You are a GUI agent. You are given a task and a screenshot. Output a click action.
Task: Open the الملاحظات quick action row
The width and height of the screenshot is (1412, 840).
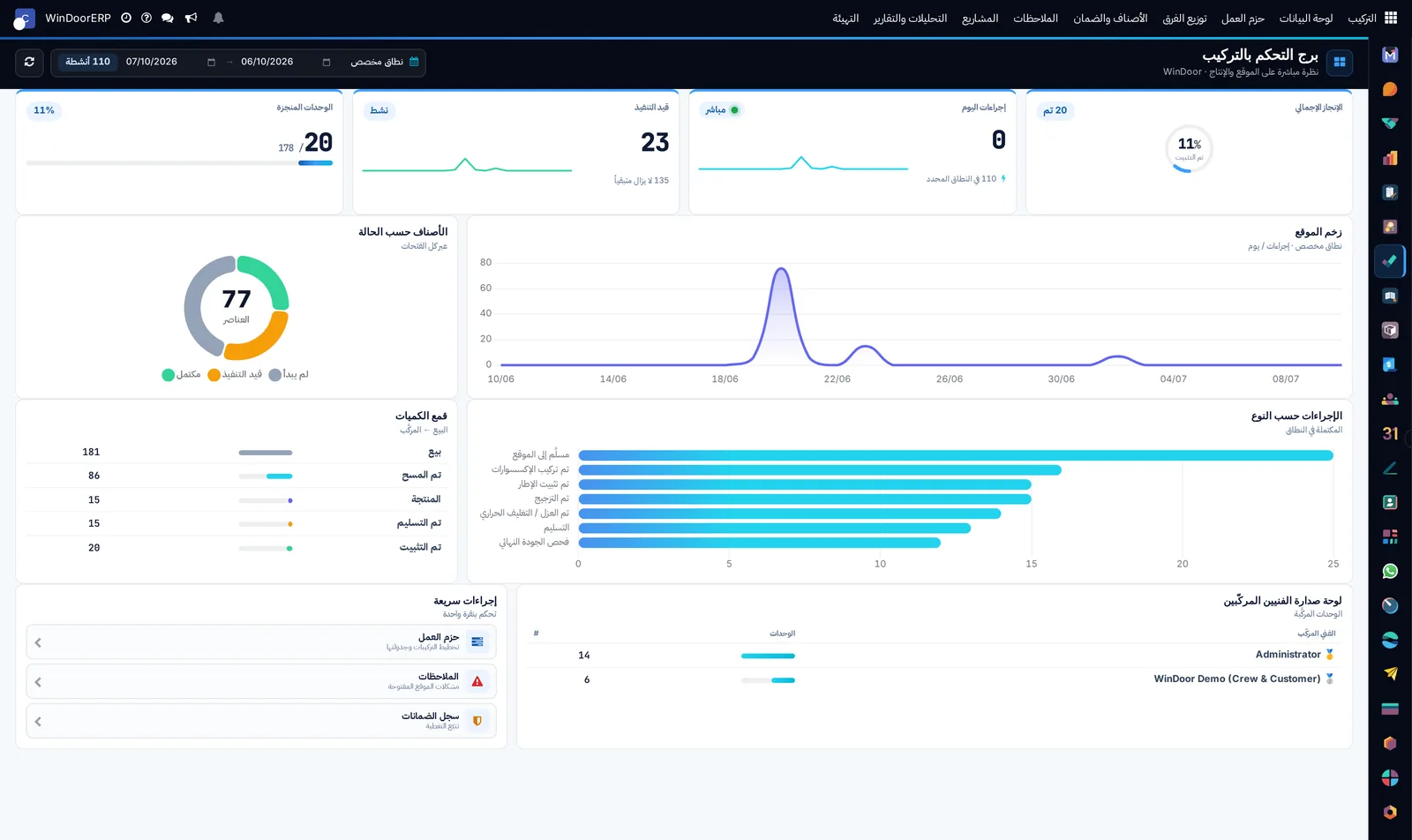pyautogui.click(x=261, y=681)
